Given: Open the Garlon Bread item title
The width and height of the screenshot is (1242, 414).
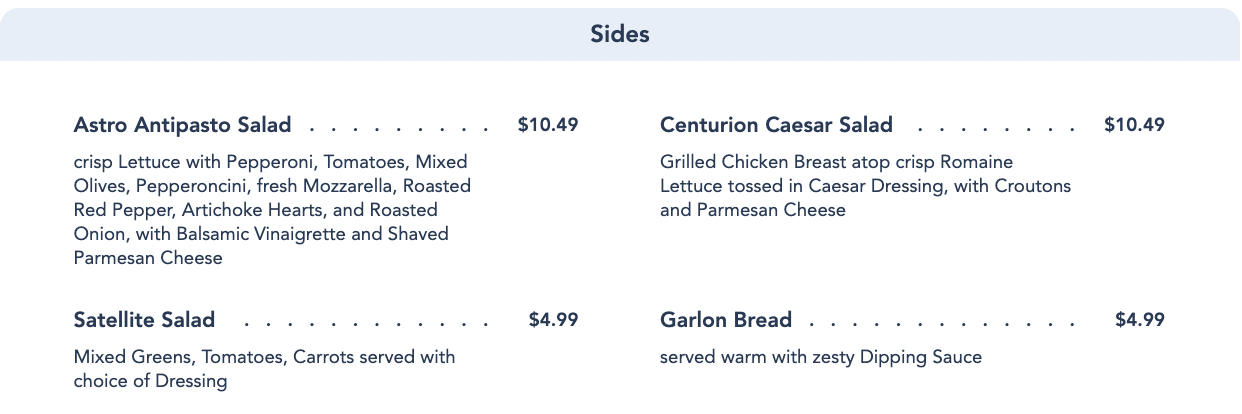Looking at the screenshot, I should [x=725, y=320].
